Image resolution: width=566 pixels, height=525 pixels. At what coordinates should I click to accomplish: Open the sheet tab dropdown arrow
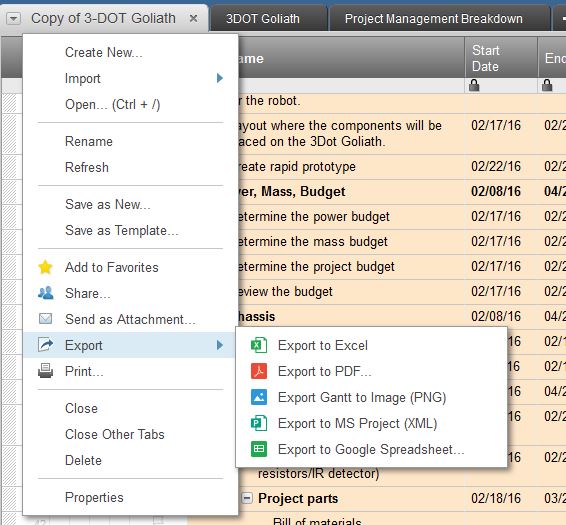point(13,18)
